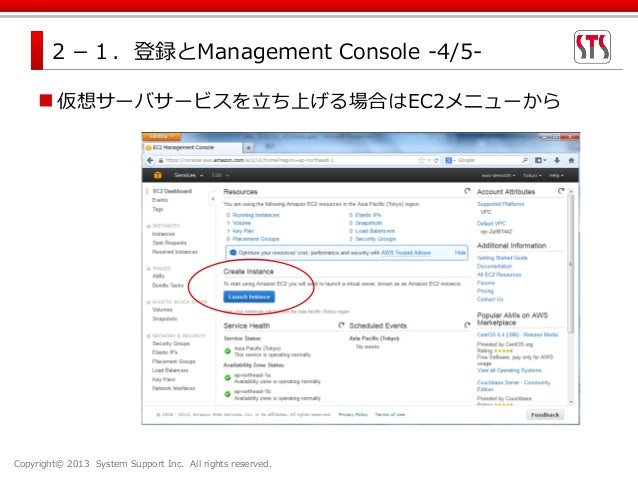
Task: Click the Launch Instance button
Action: tap(249, 297)
